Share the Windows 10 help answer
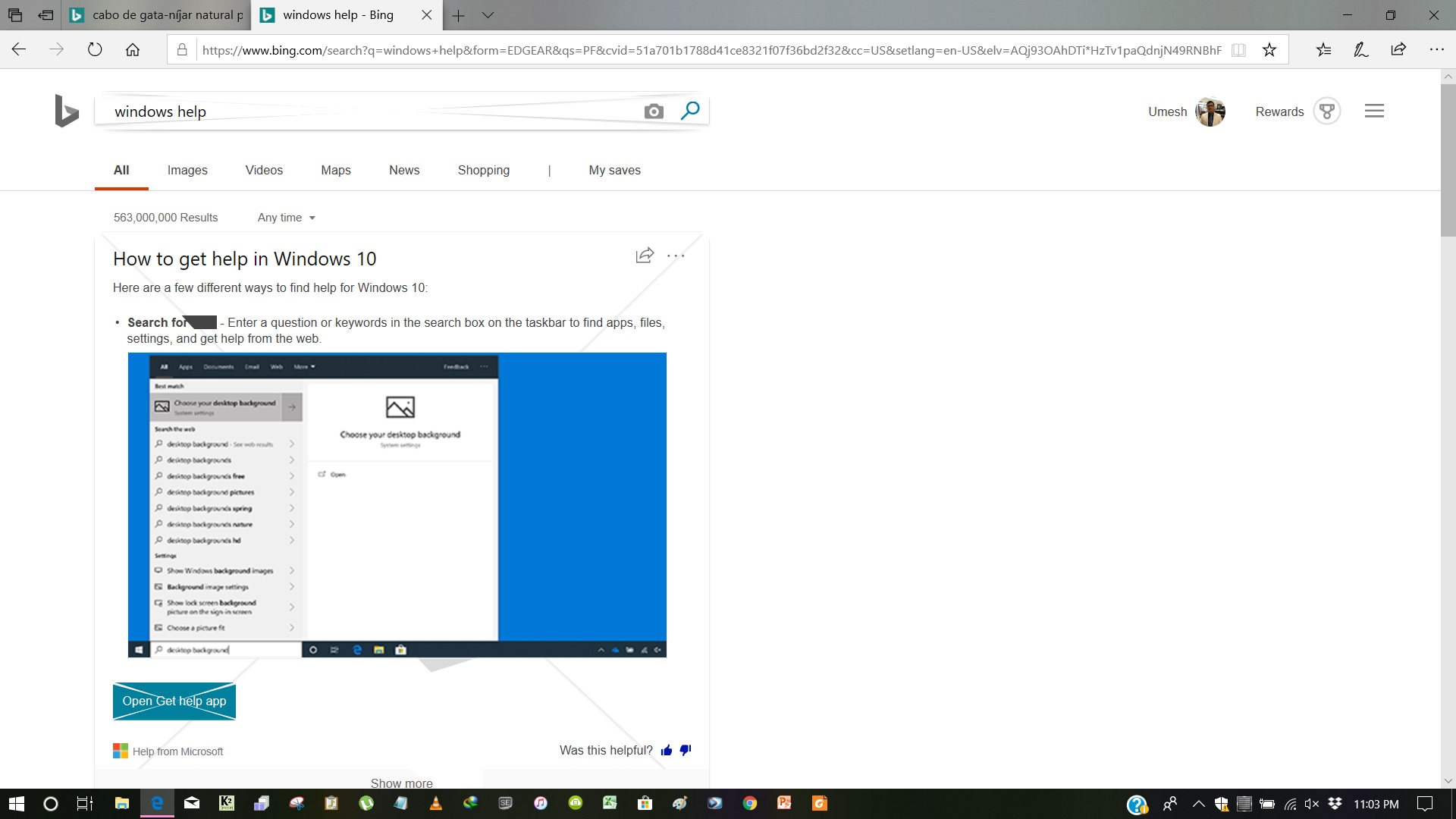Image resolution: width=1456 pixels, height=819 pixels. pyautogui.click(x=645, y=256)
